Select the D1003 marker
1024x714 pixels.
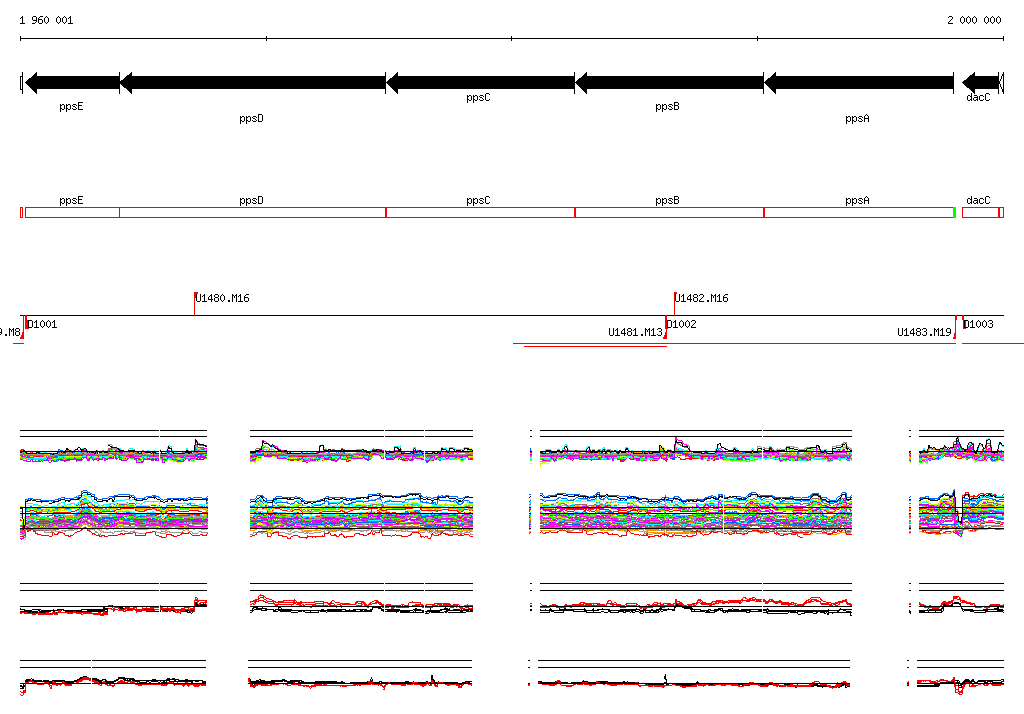point(978,324)
